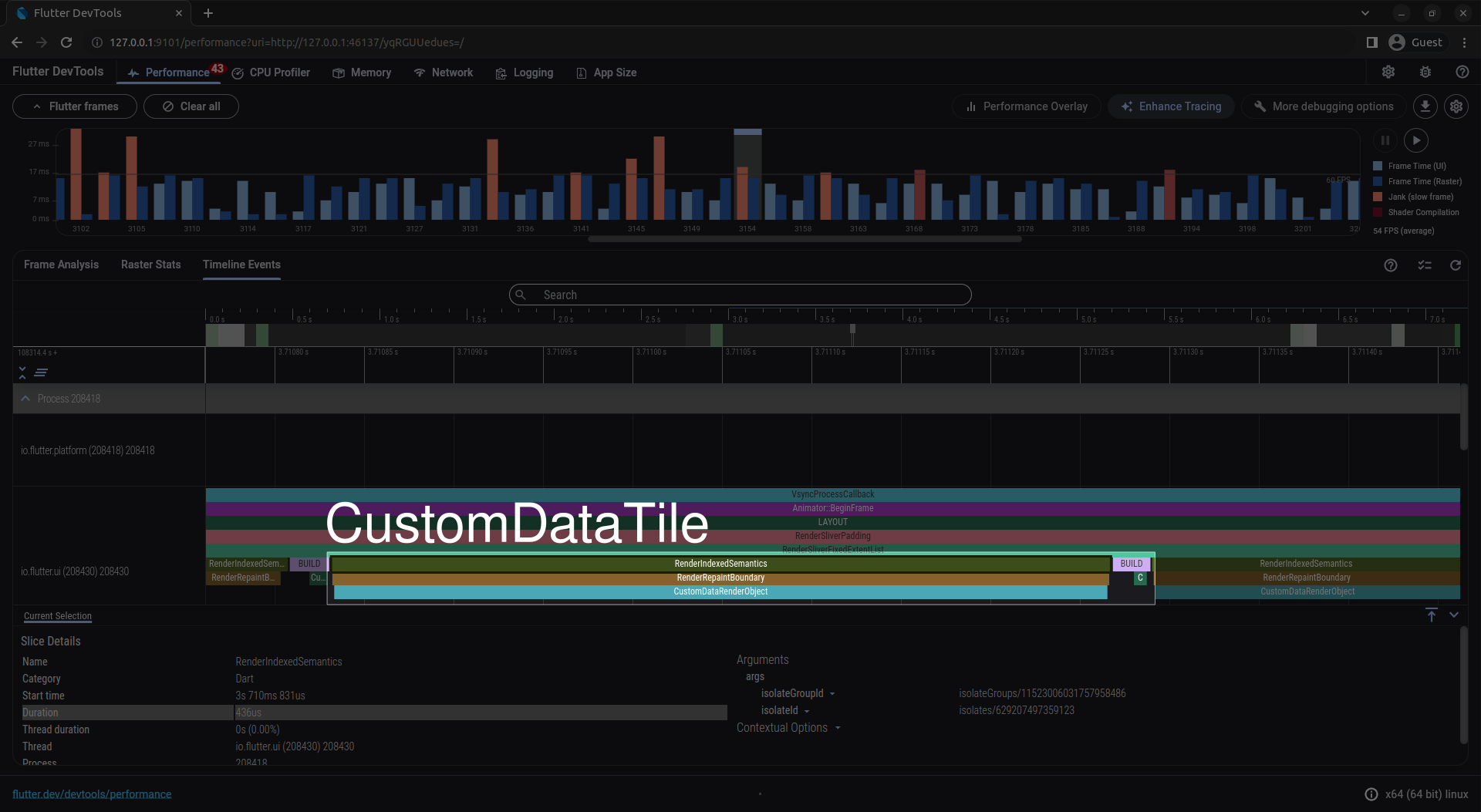This screenshot has height=812, width=1481.
Task: Toggle the Performance Overlay
Action: [x=1026, y=106]
